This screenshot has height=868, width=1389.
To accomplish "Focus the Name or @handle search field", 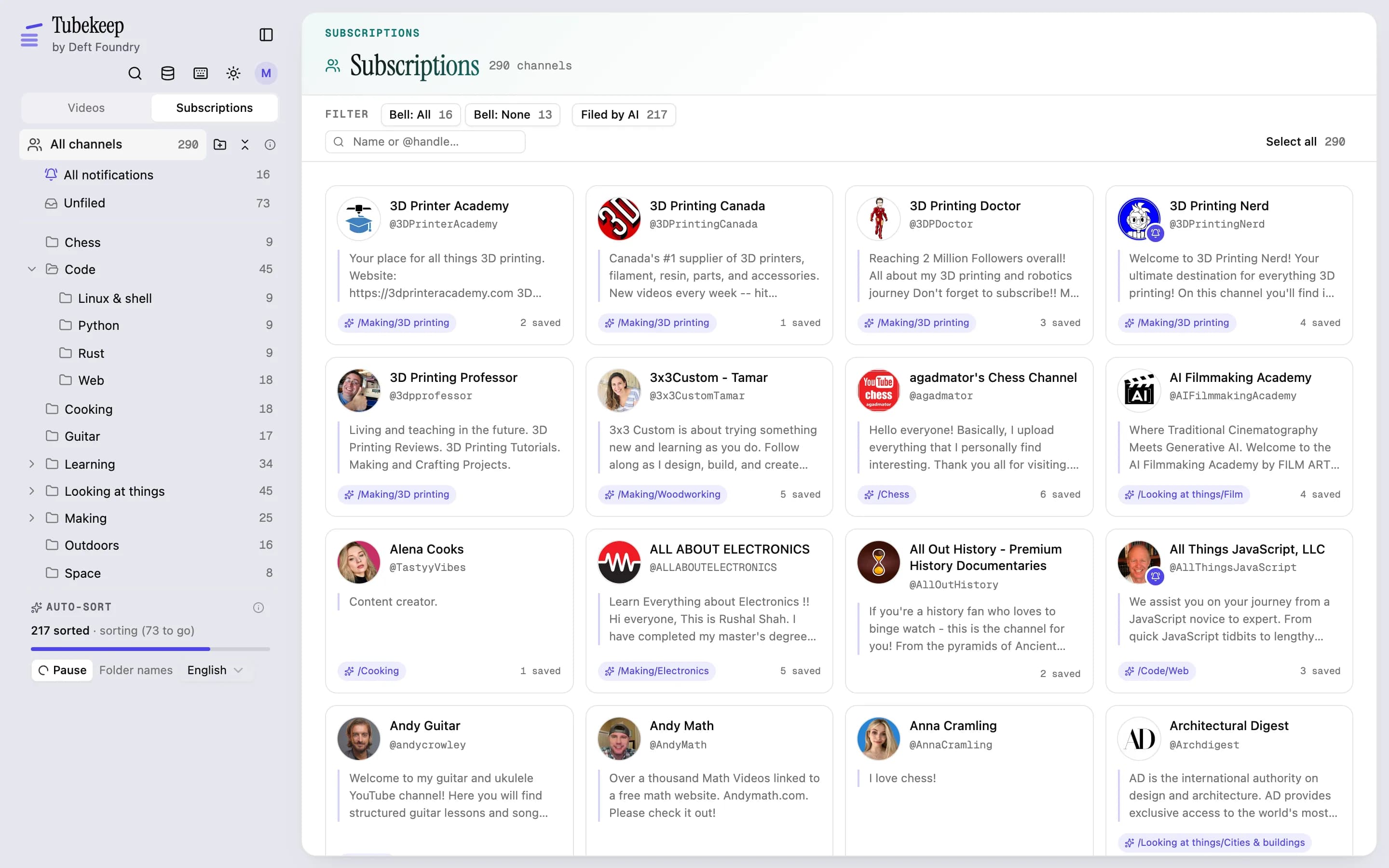I will (425, 142).
